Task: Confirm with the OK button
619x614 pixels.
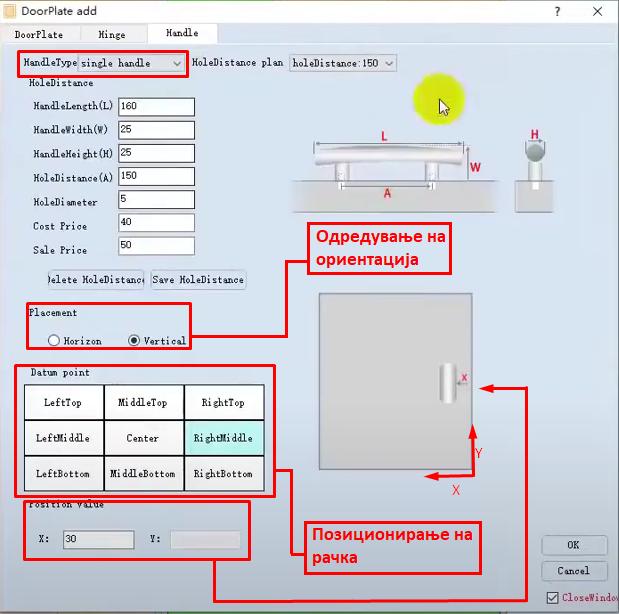Action: tap(574, 545)
